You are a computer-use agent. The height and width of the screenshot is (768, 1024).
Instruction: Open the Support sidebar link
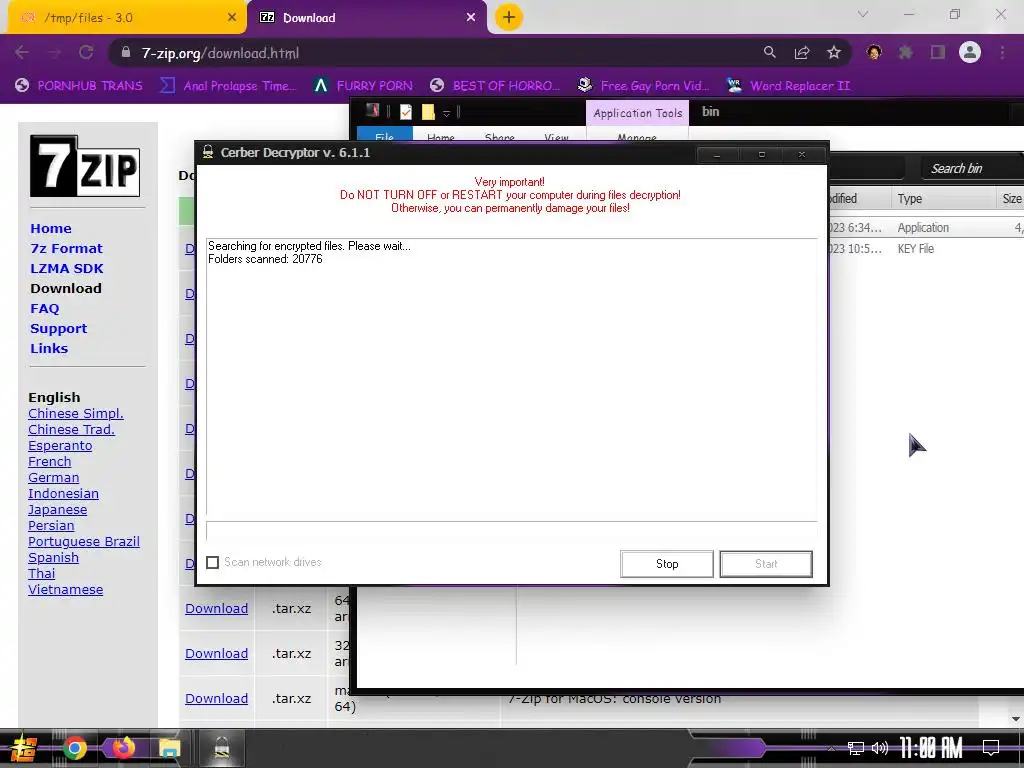pos(58,328)
